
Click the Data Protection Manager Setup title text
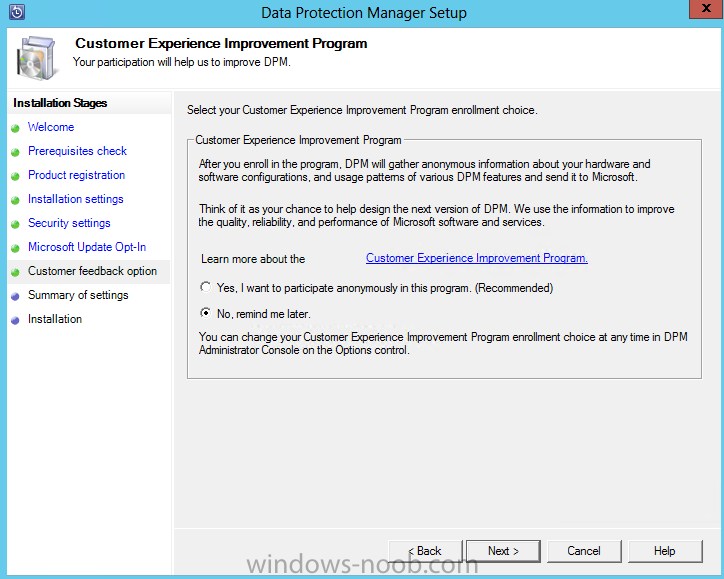tap(364, 13)
